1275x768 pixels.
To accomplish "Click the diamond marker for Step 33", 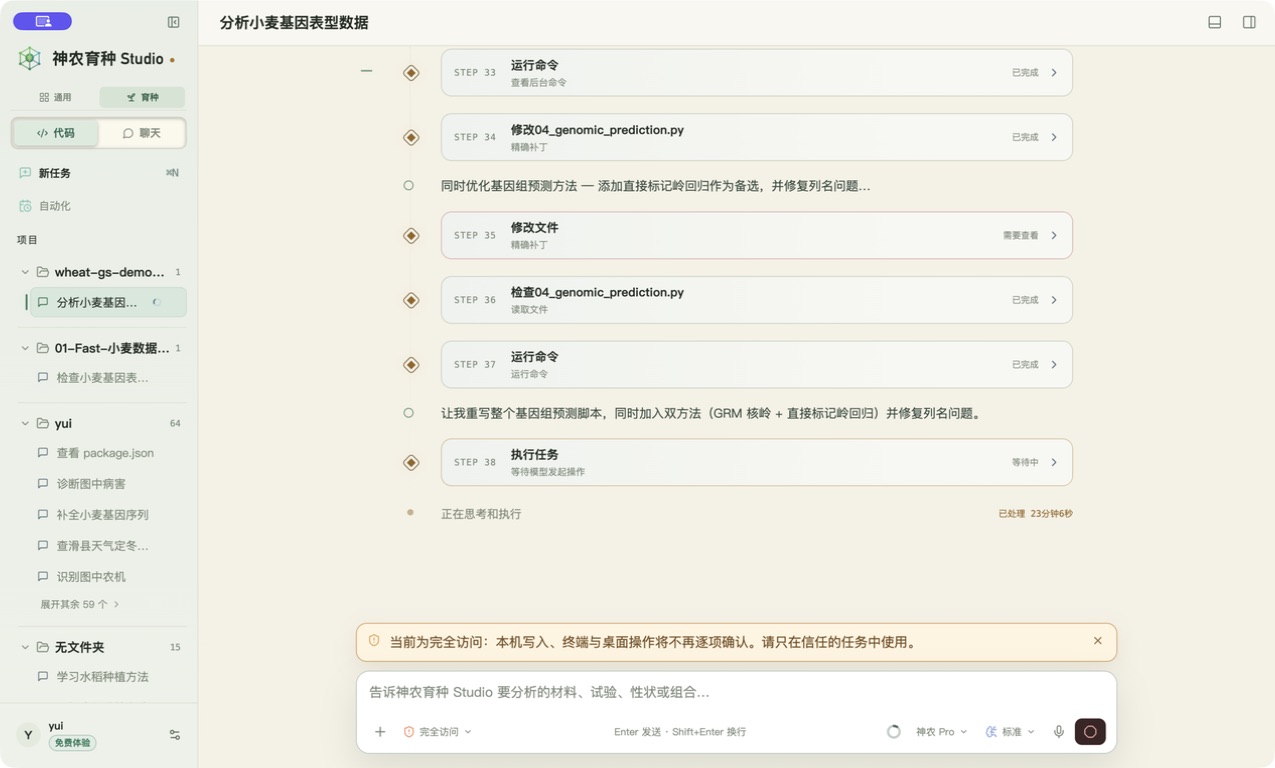I will (411, 73).
